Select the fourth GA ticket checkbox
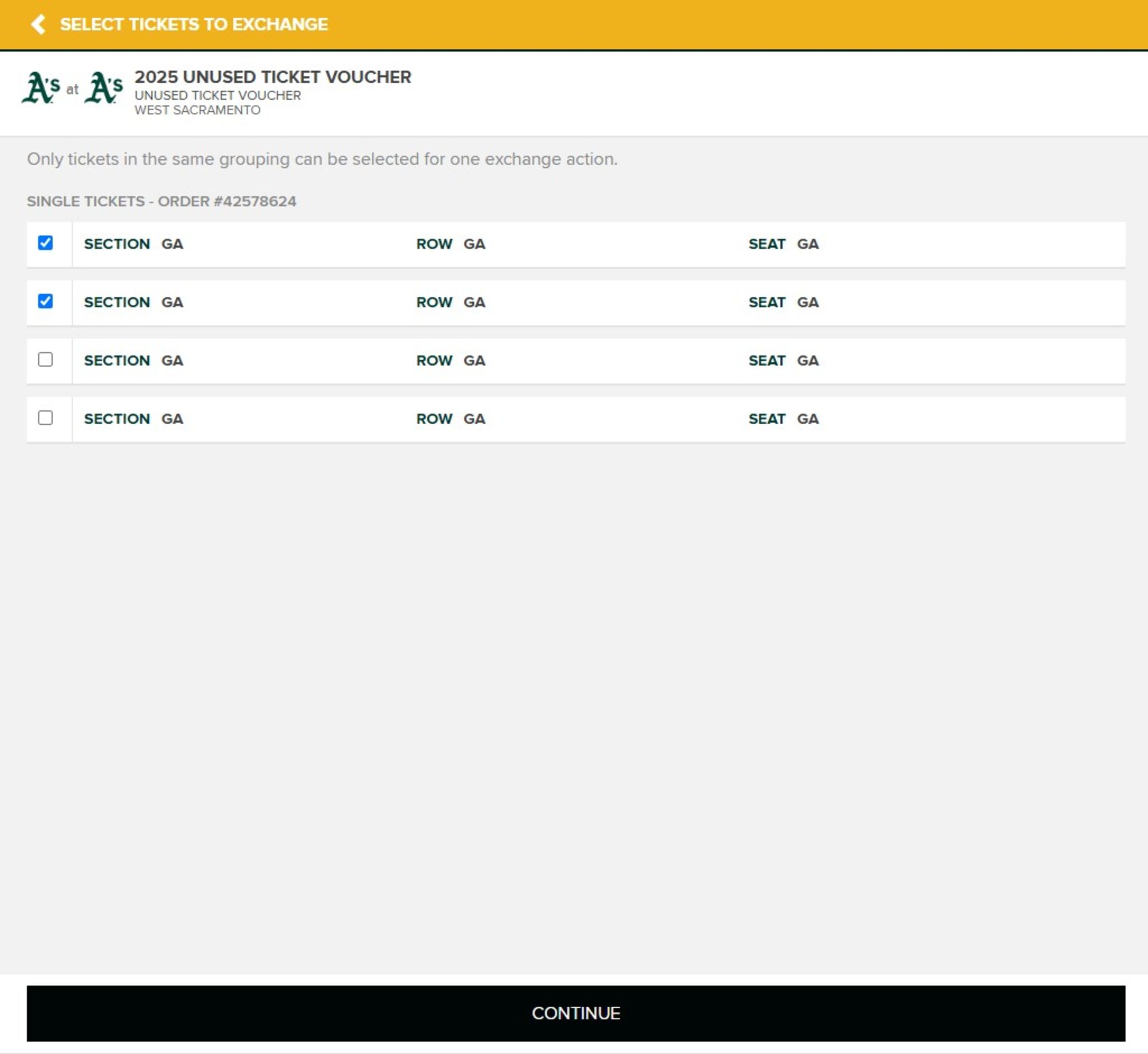Image resolution: width=1148 pixels, height=1054 pixels. click(46, 418)
